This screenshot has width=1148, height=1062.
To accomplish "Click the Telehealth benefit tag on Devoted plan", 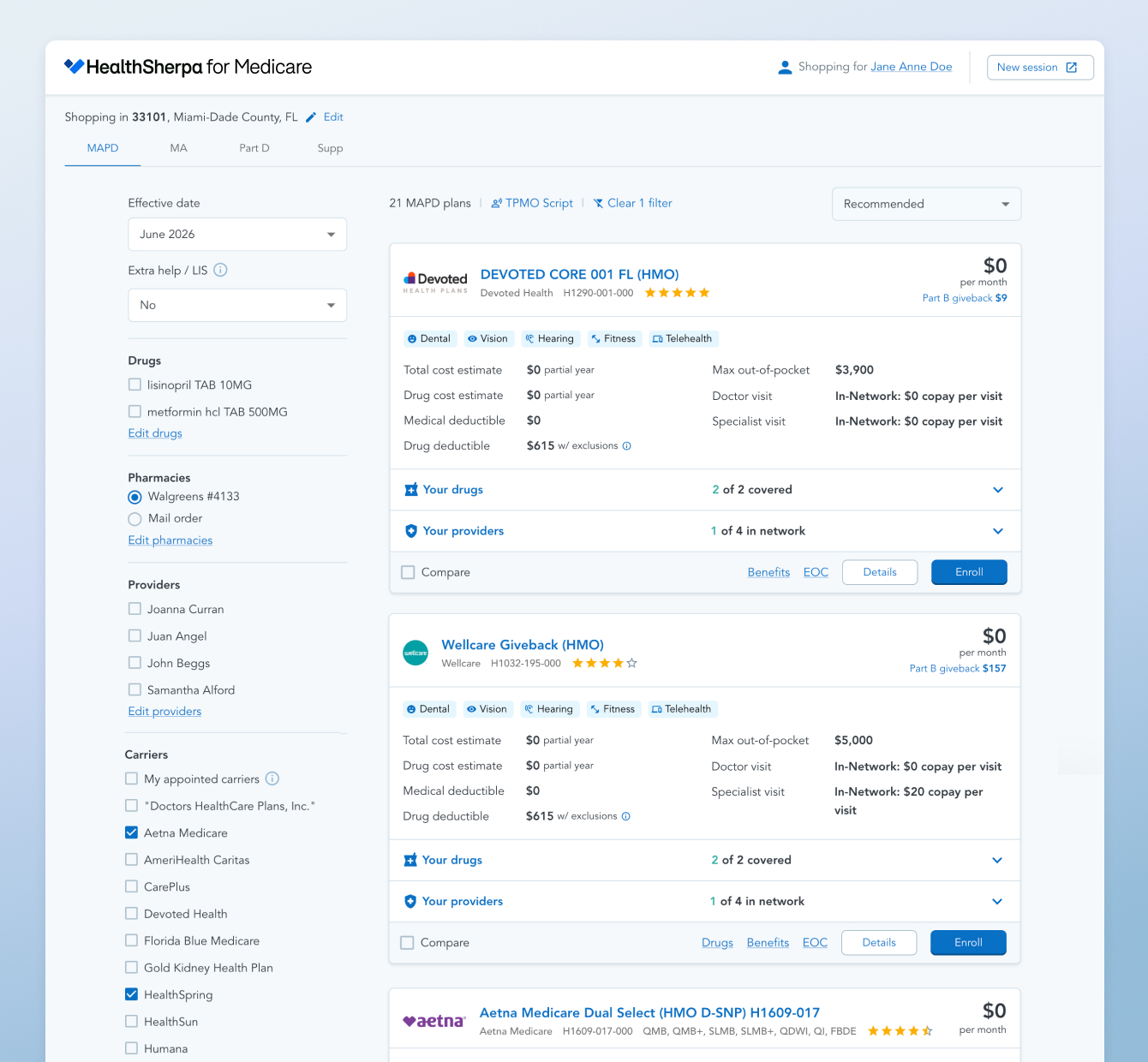I will [x=683, y=339].
